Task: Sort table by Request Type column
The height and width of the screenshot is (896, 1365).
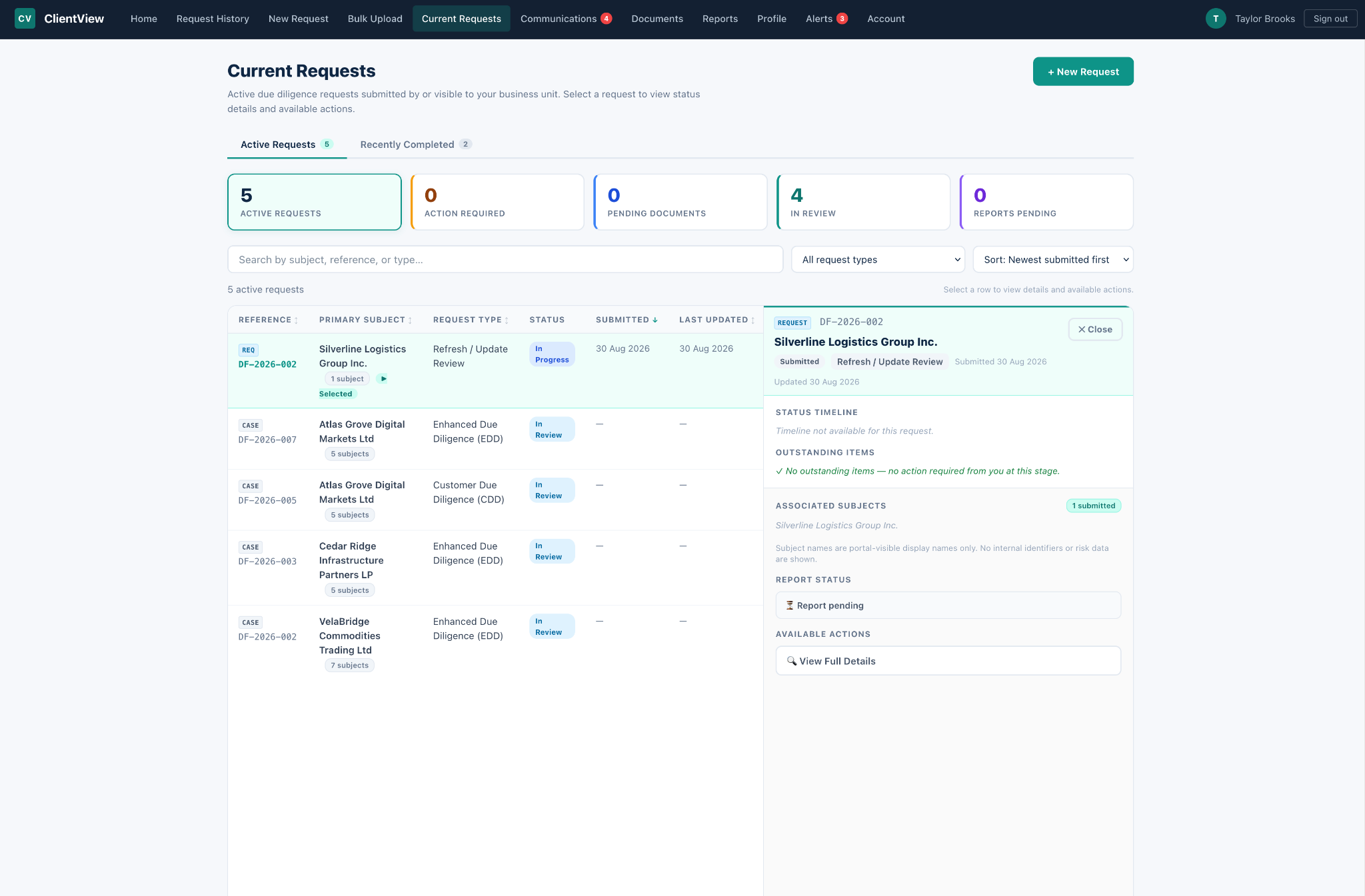Action: click(471, 320)
